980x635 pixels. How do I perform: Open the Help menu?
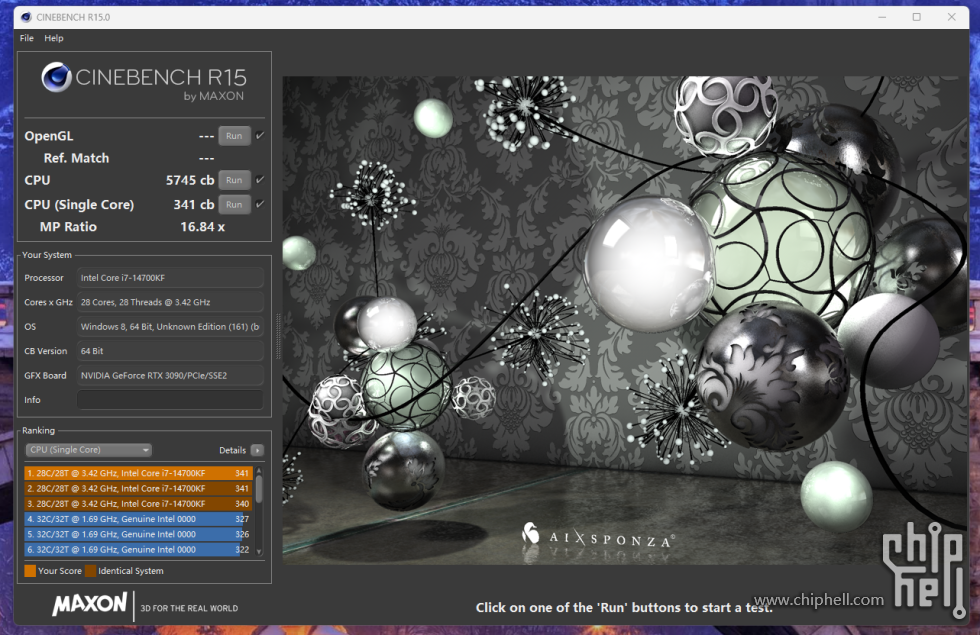54,38
